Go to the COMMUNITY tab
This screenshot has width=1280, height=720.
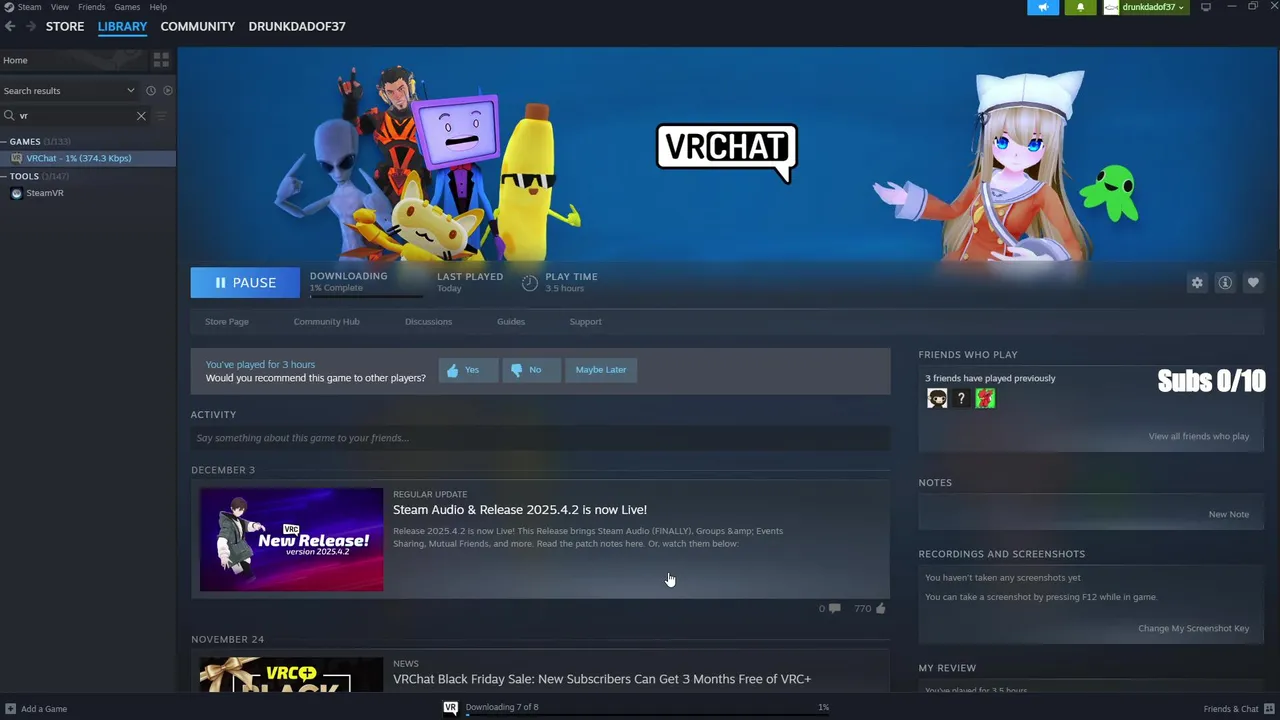[198, 26]
